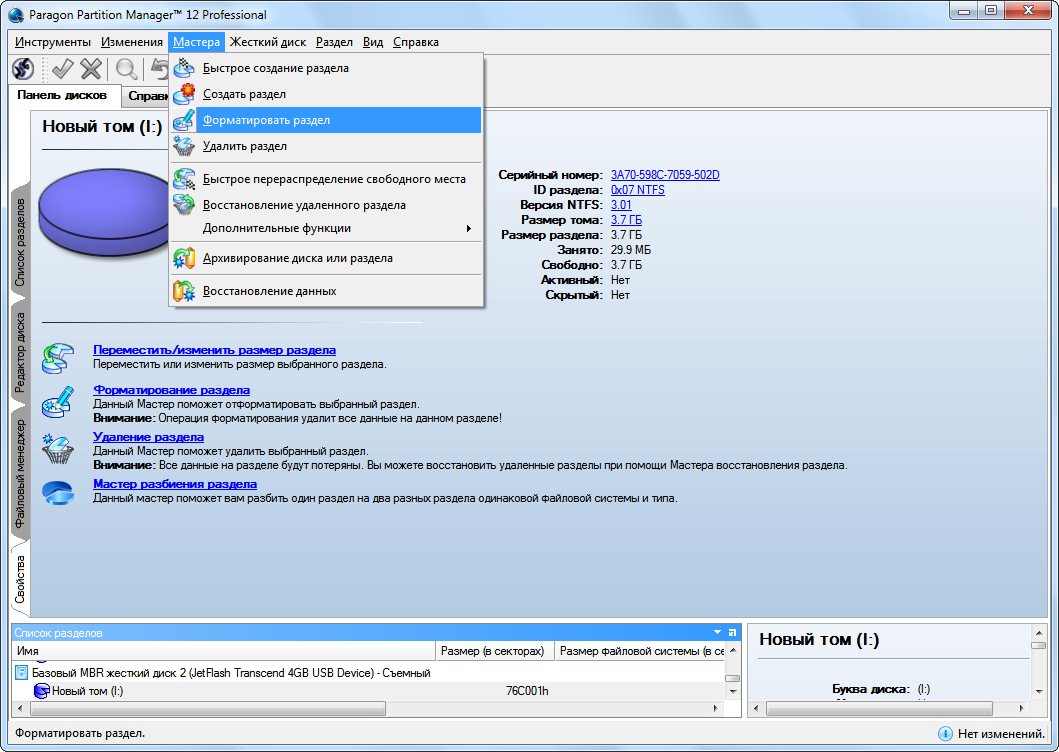
Task: Click the purple disk pie chart graphic
Action: pyautogui.click(x=103, y=213)
